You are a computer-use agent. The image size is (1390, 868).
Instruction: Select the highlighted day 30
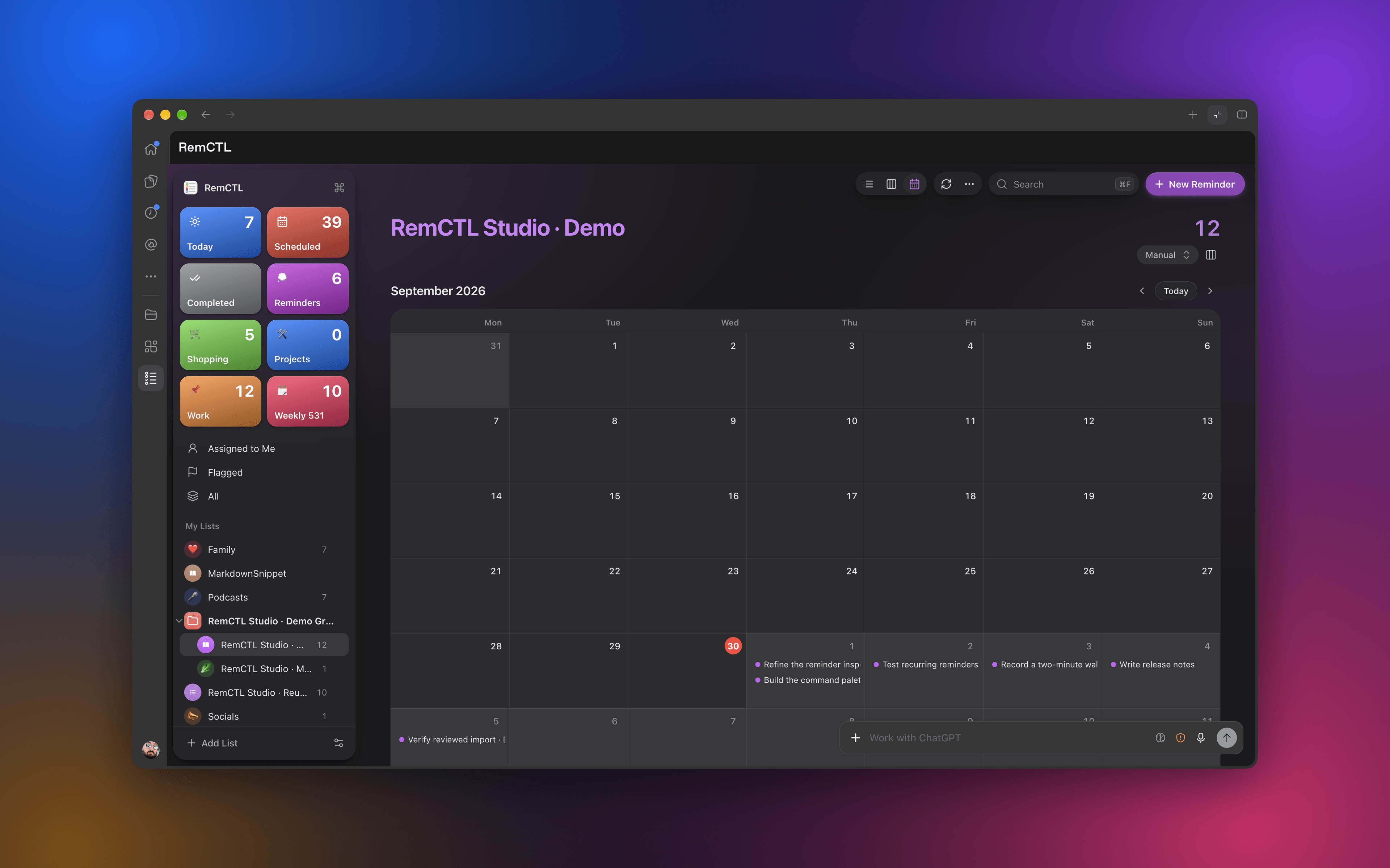(733, 646)
